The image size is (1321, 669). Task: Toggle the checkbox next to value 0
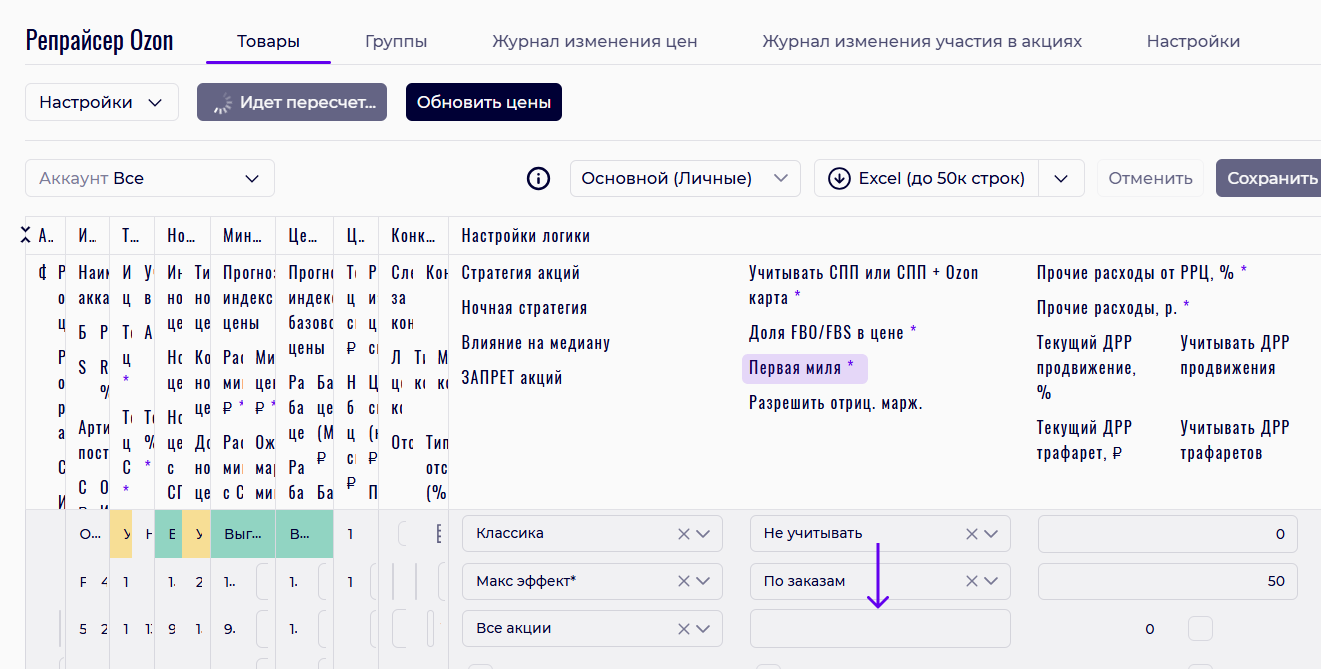[x=1200, y=629]
